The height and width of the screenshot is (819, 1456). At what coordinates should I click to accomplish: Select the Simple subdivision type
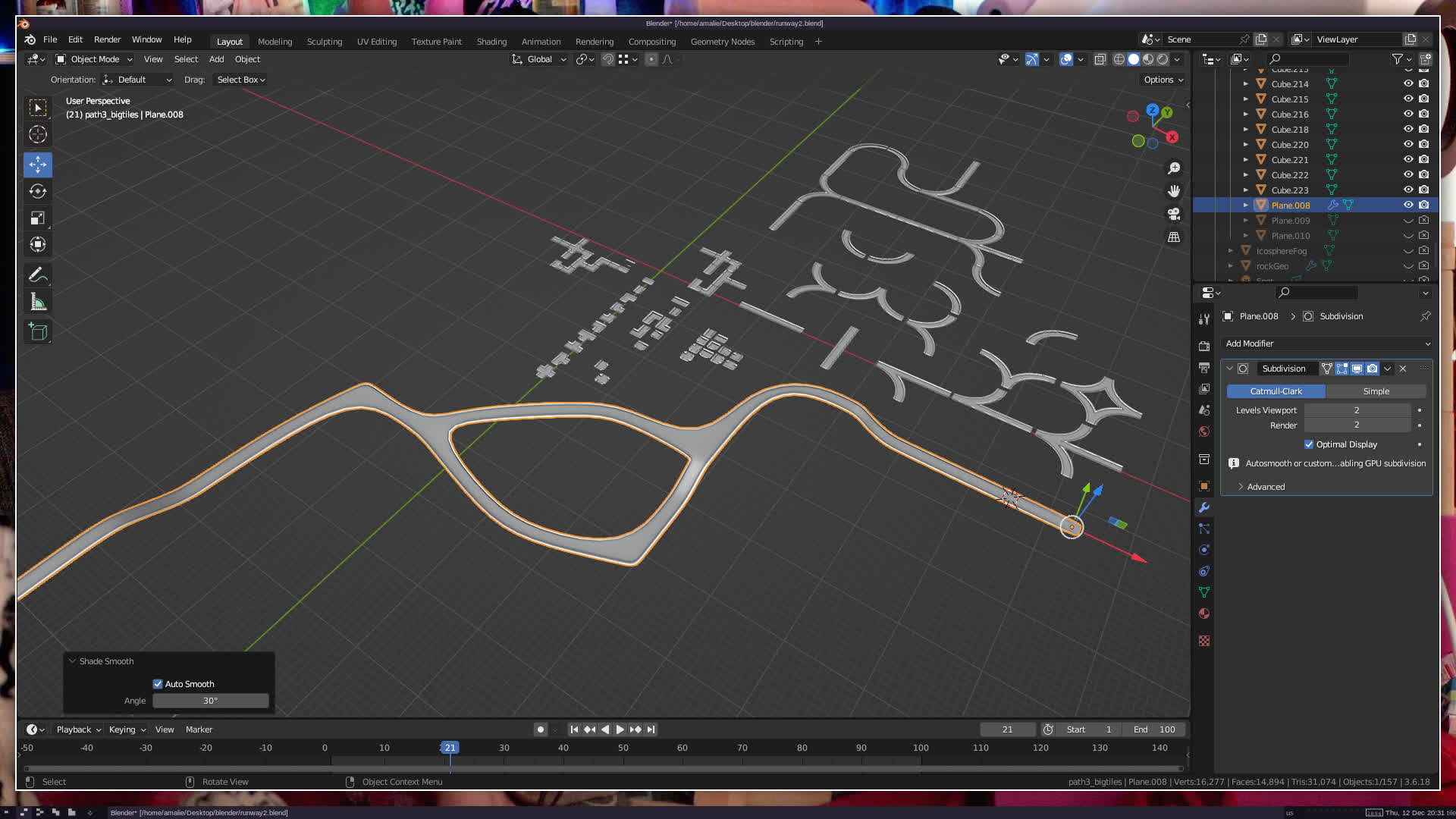[1376, 391]
